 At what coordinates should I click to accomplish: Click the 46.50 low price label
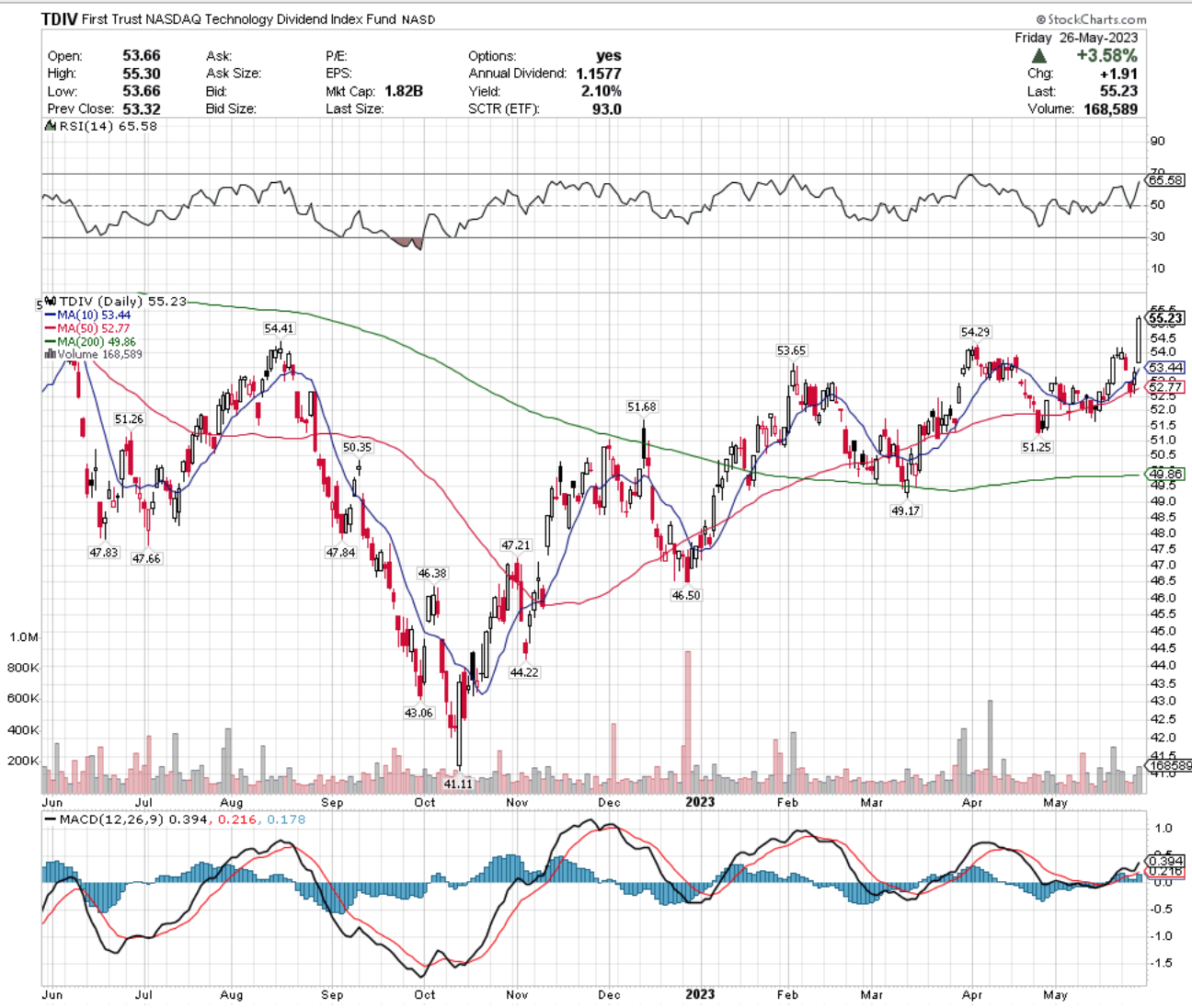[x=685, y=595]
